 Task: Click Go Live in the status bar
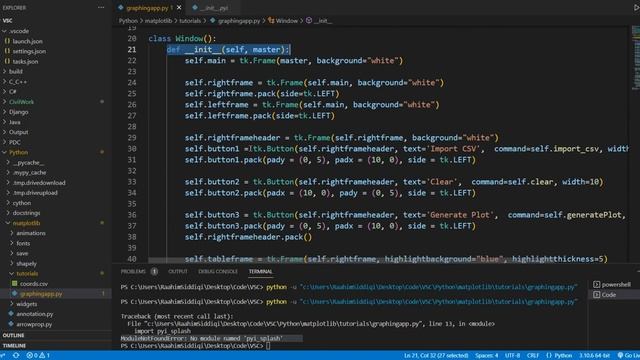pyautogui.click(x=629, y=356)
